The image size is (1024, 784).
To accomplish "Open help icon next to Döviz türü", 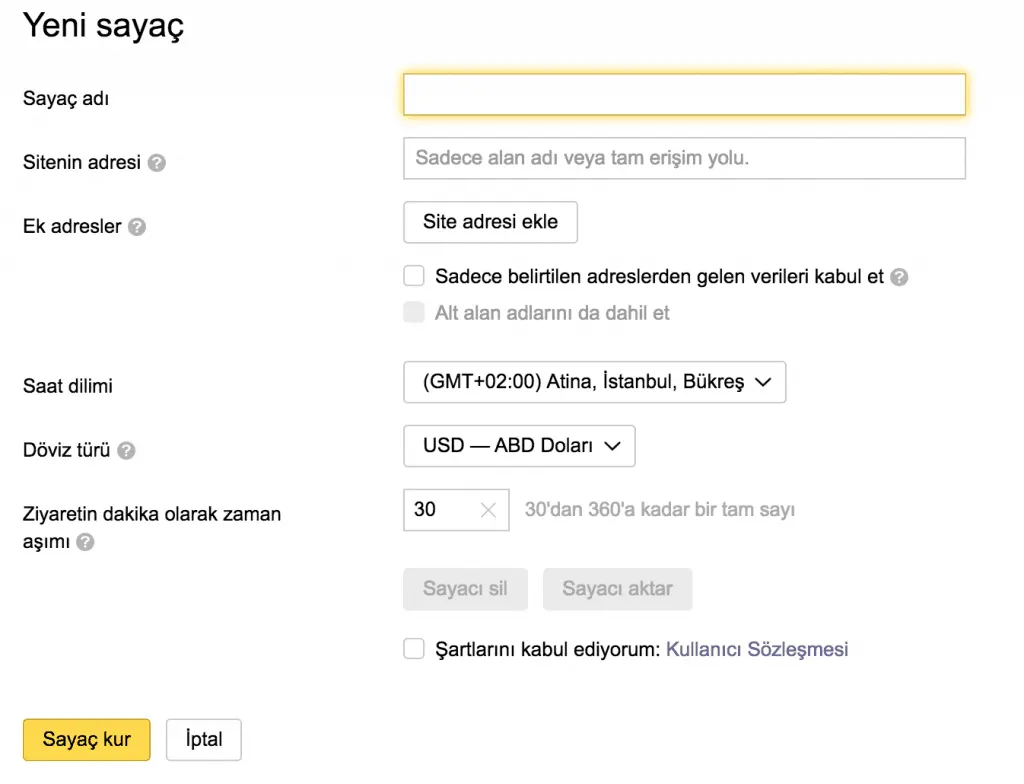I will [x=126, y=451].
